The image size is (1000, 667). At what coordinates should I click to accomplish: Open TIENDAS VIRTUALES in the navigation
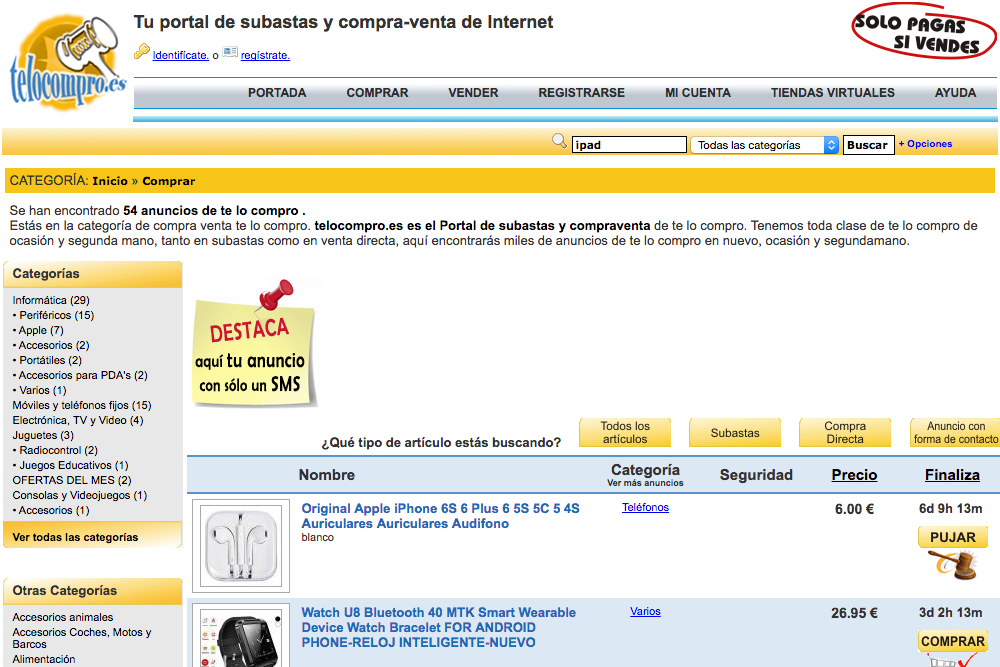pos(832,92)
